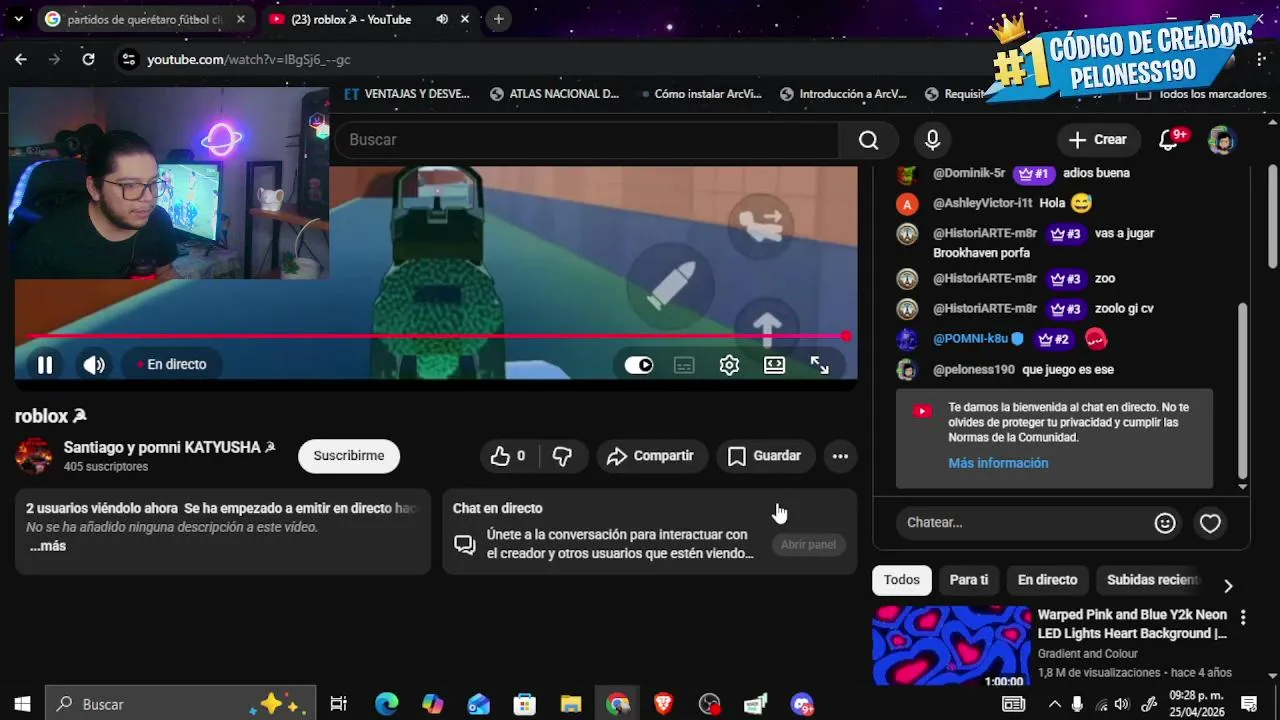Select the Para ti filter chip
The image size is (1280, 720).
point(968,580)
